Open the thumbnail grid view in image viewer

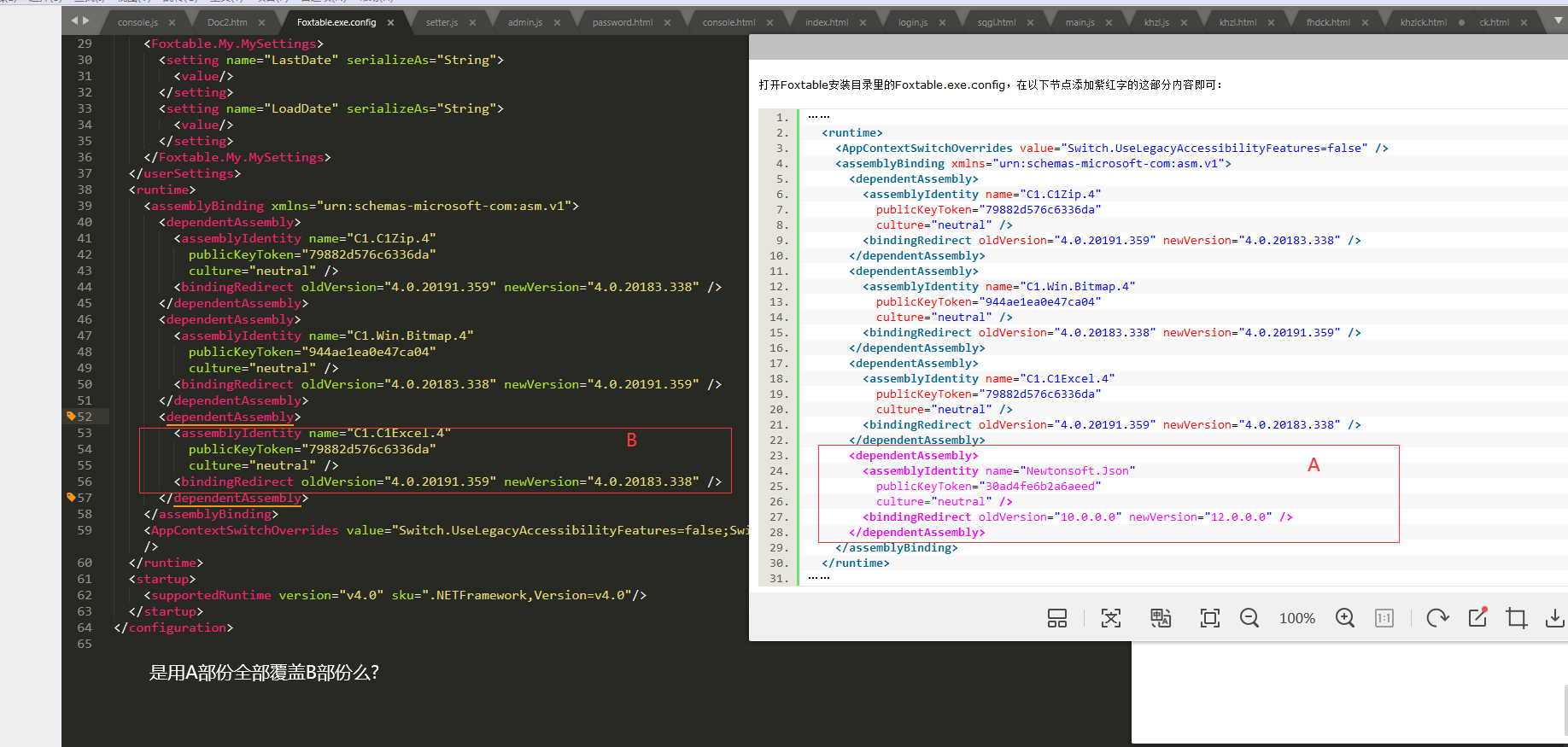pyautogui.click(x=1057, y=618)
